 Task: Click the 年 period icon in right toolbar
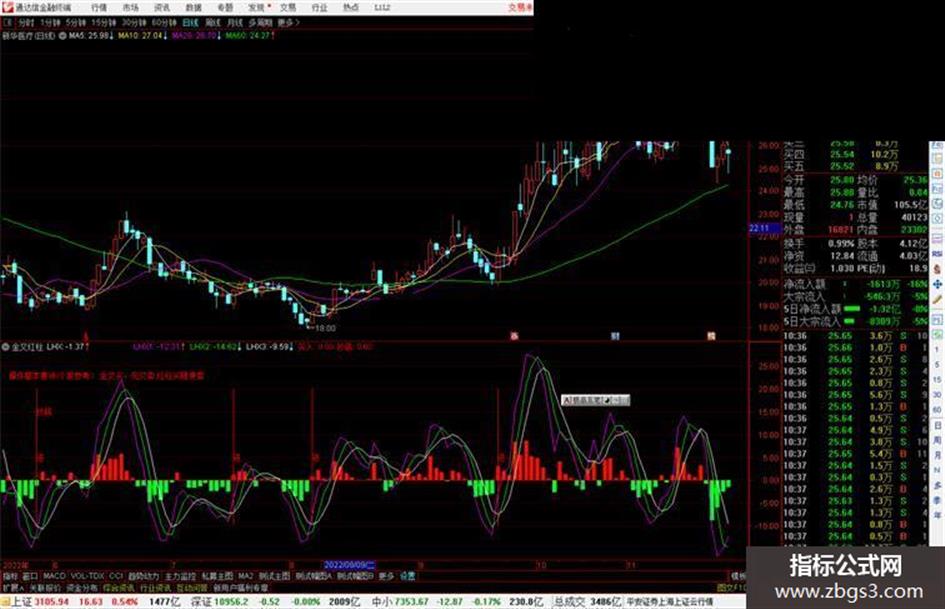tap(937, 514)
